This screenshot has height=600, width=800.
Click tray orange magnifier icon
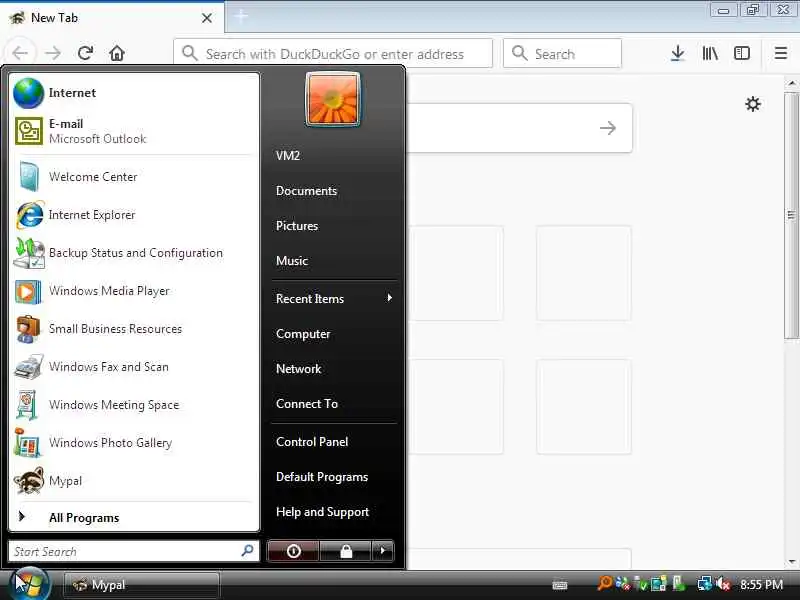(x=605, y=583)
